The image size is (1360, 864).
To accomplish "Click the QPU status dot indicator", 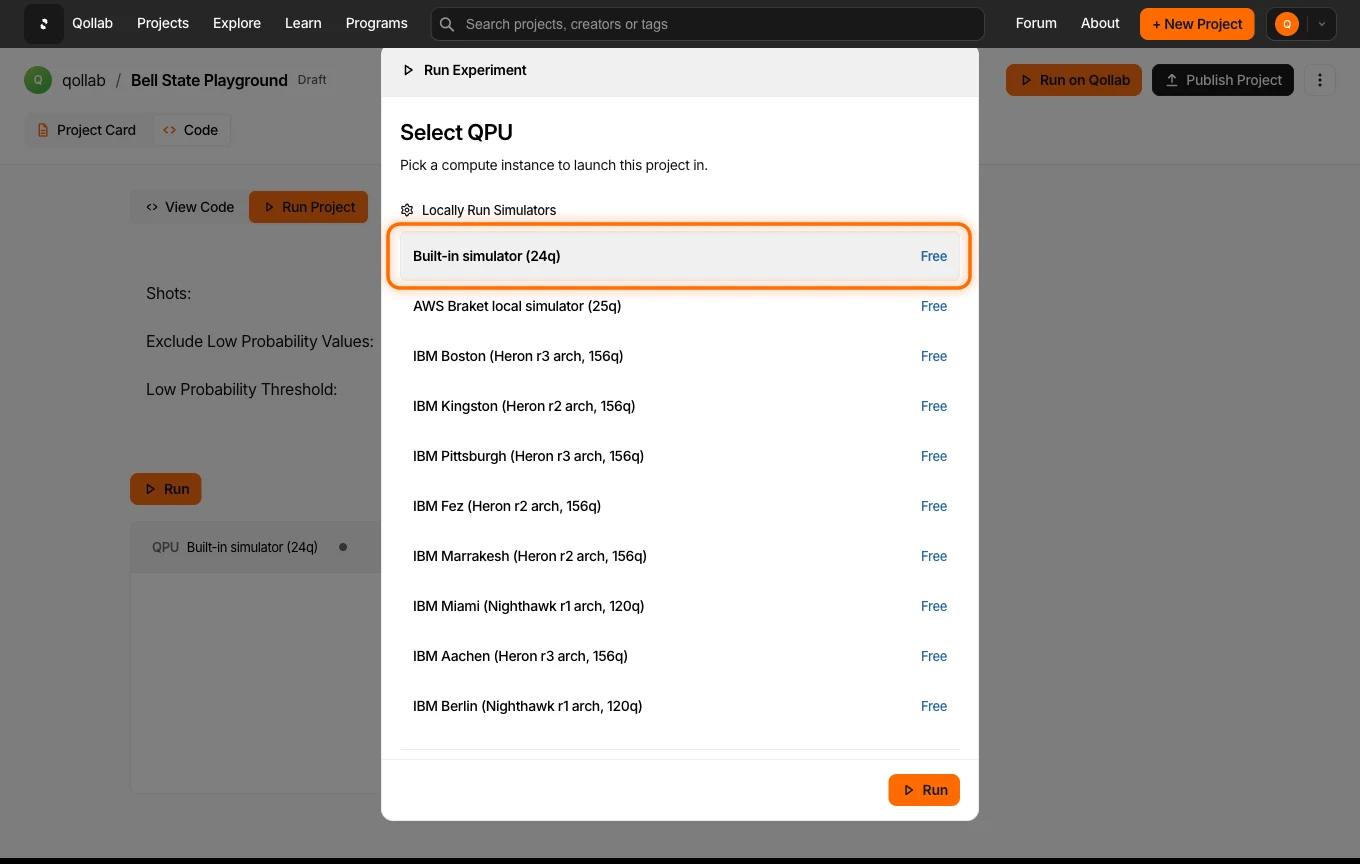I will coord(343,547).
